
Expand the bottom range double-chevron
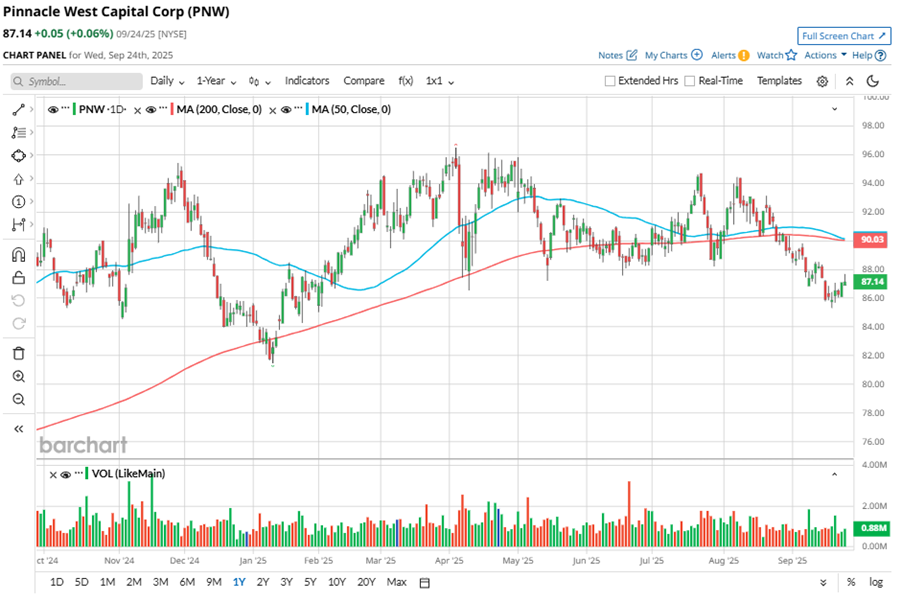[823, 583]
